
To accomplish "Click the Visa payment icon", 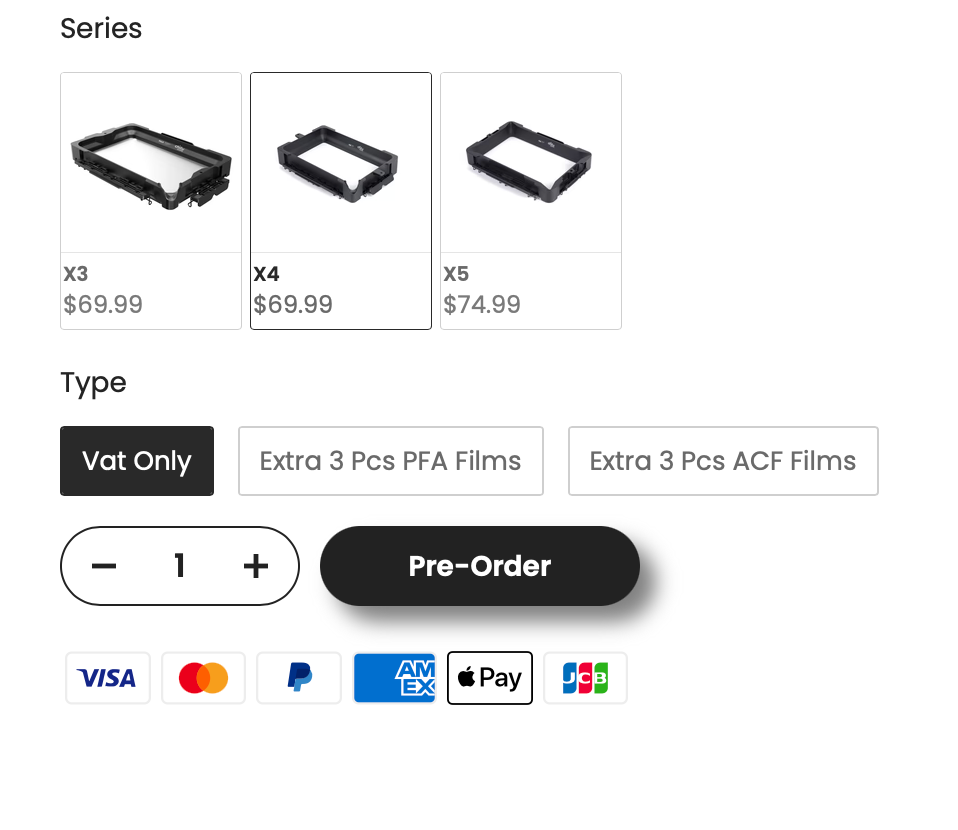I will pos(108,678).
